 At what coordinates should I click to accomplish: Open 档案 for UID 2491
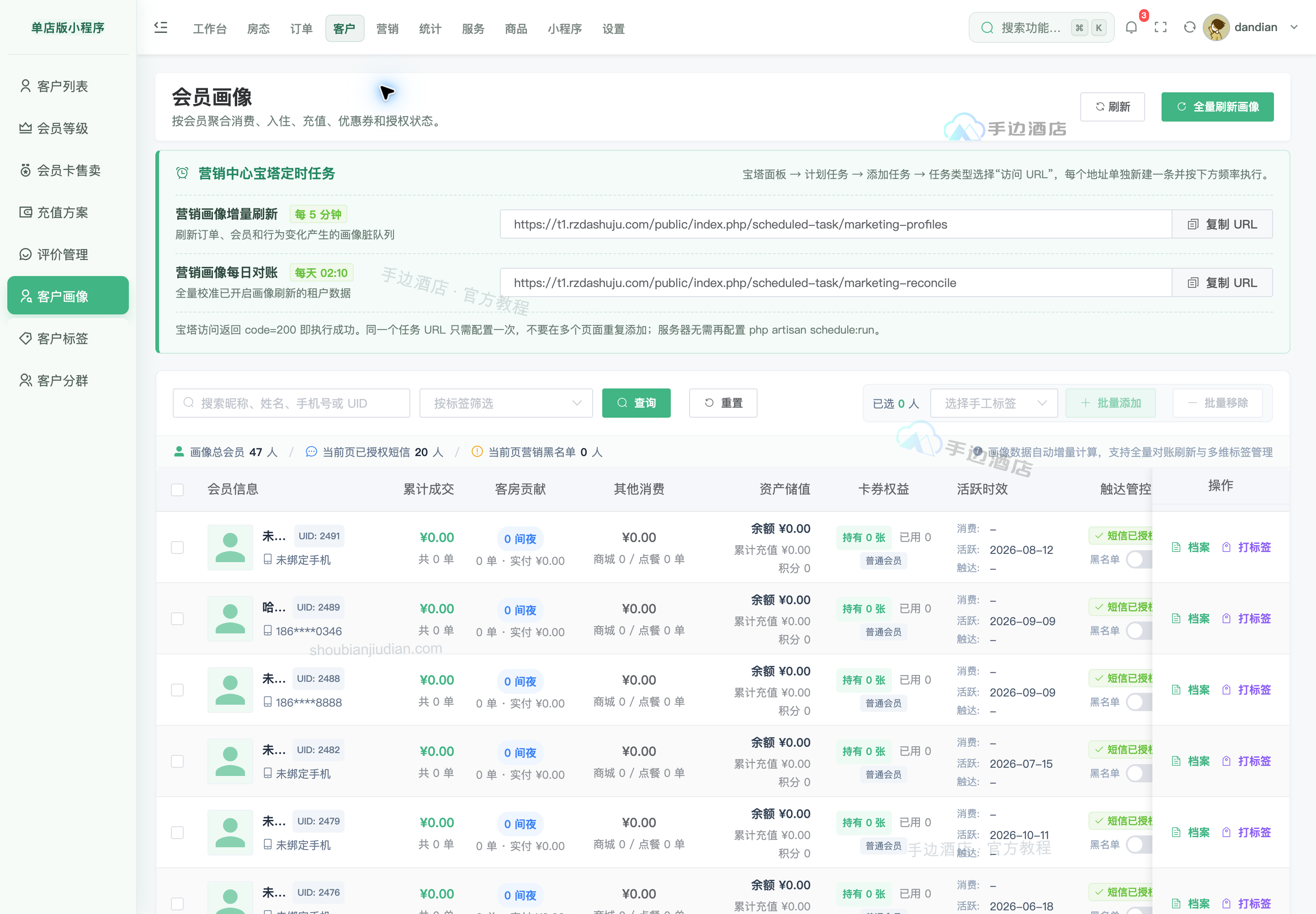point(1191,547)
